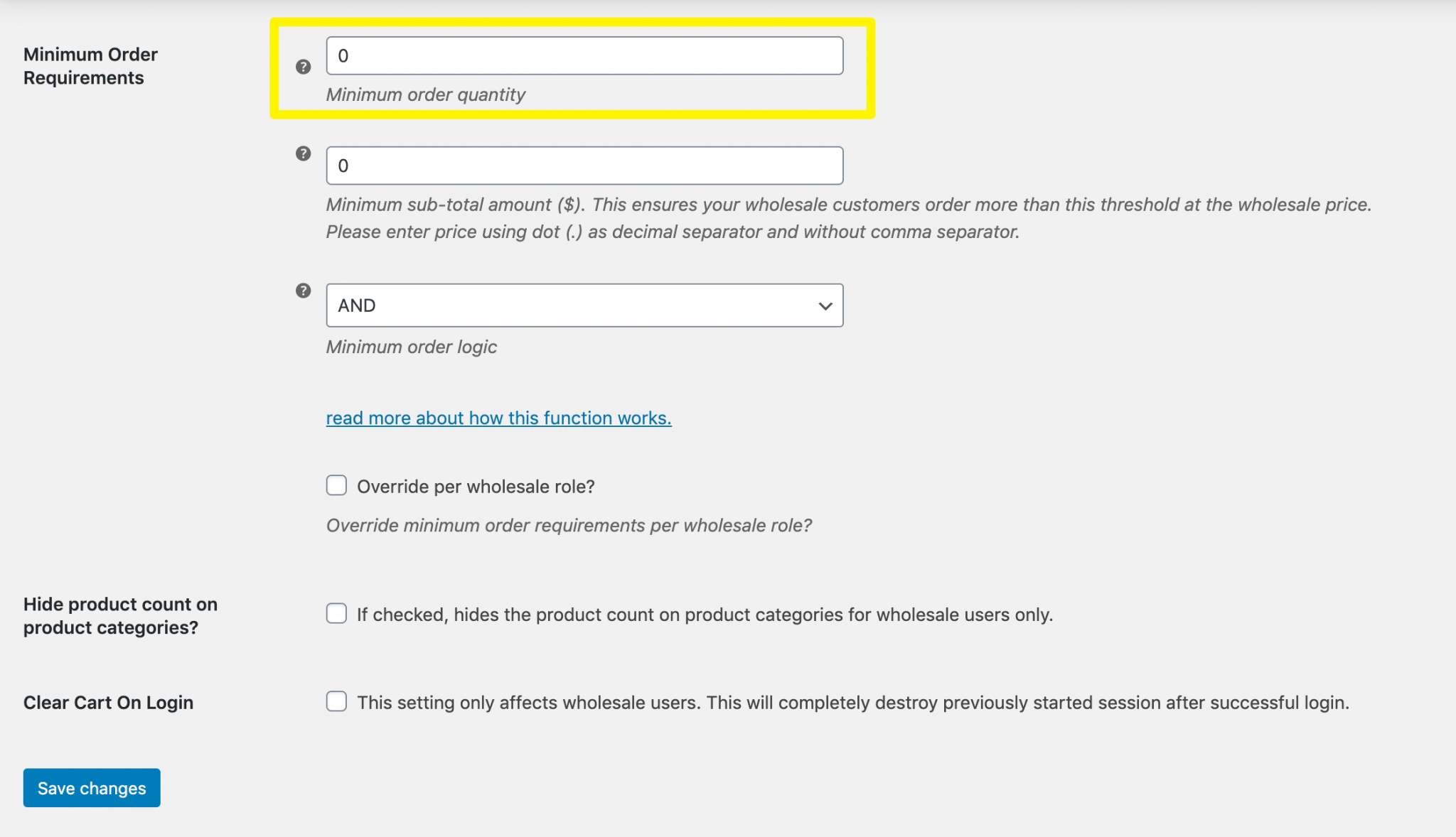Click the Clear Cart On Login label
The height and width of the screenshot is (837, 1456).
click(x=108, y=703)
